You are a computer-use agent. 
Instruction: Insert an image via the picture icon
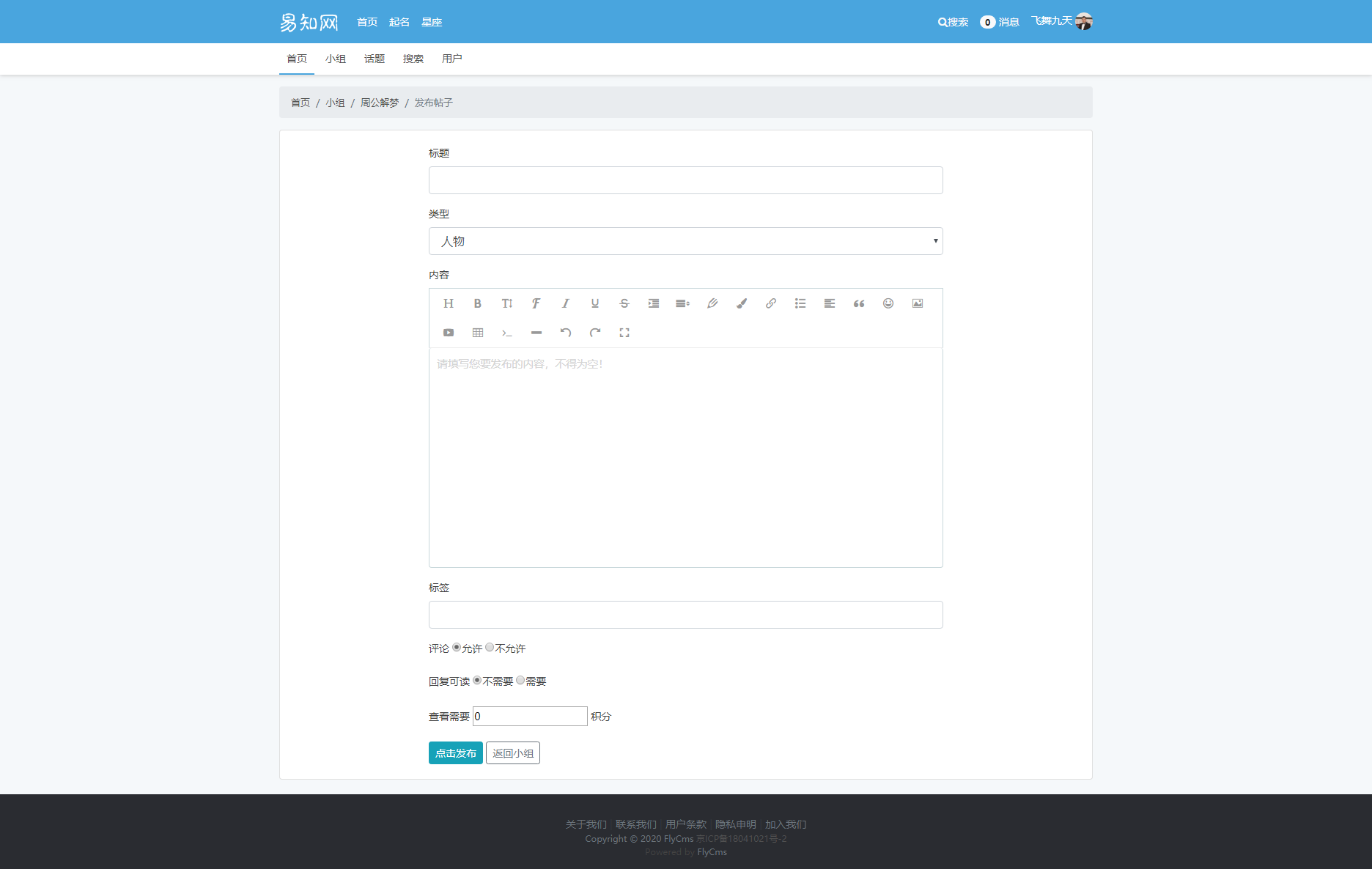[x=917, y=303]
